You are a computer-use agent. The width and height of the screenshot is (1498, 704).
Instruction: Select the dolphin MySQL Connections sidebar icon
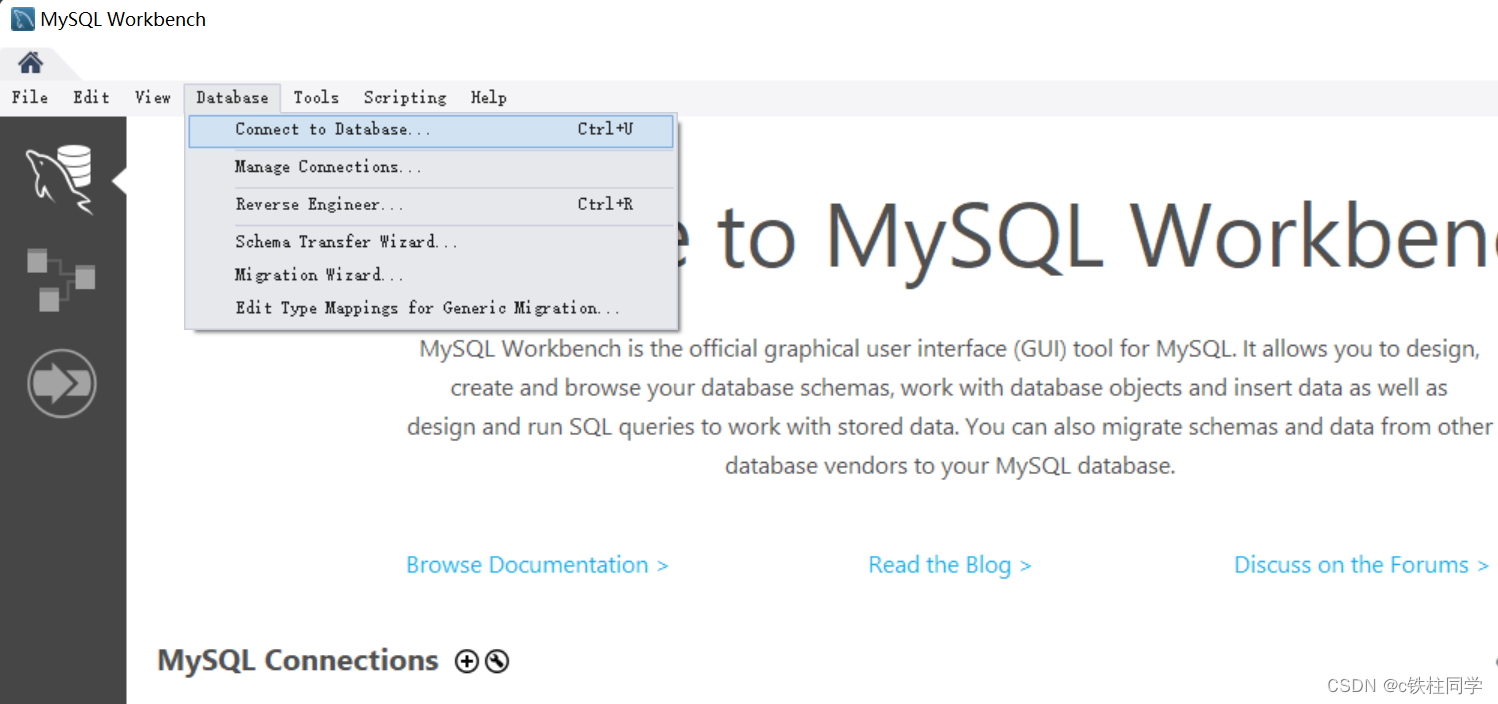(x=60, y=179)
